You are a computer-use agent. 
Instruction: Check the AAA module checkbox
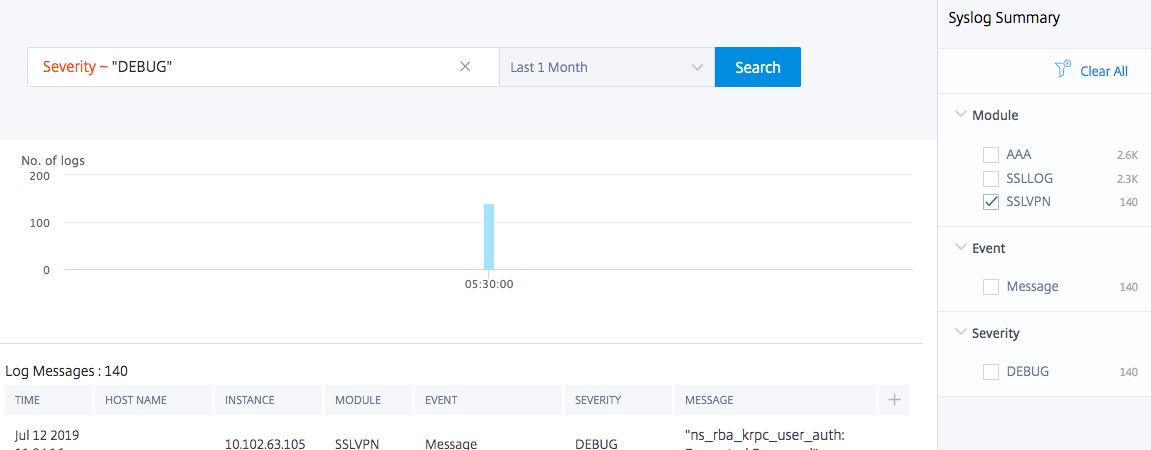(991, 155)
